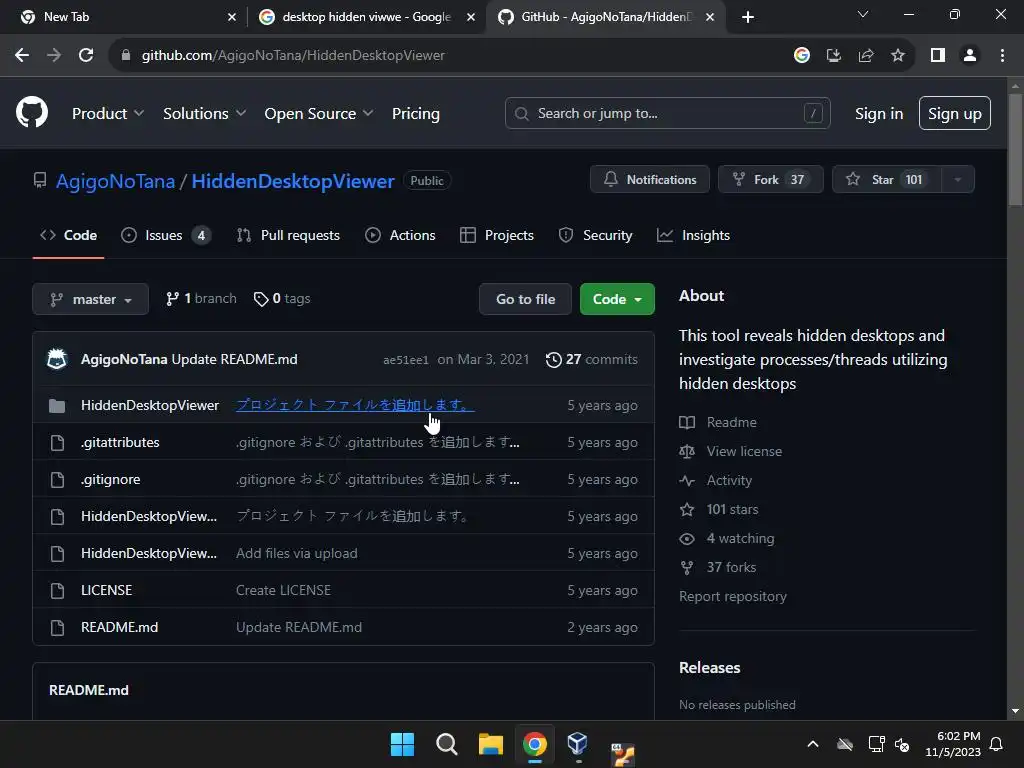Screen dimensions: 1024x768
Task: Go back with browser back arrow
Action: (x=22, y=56)
